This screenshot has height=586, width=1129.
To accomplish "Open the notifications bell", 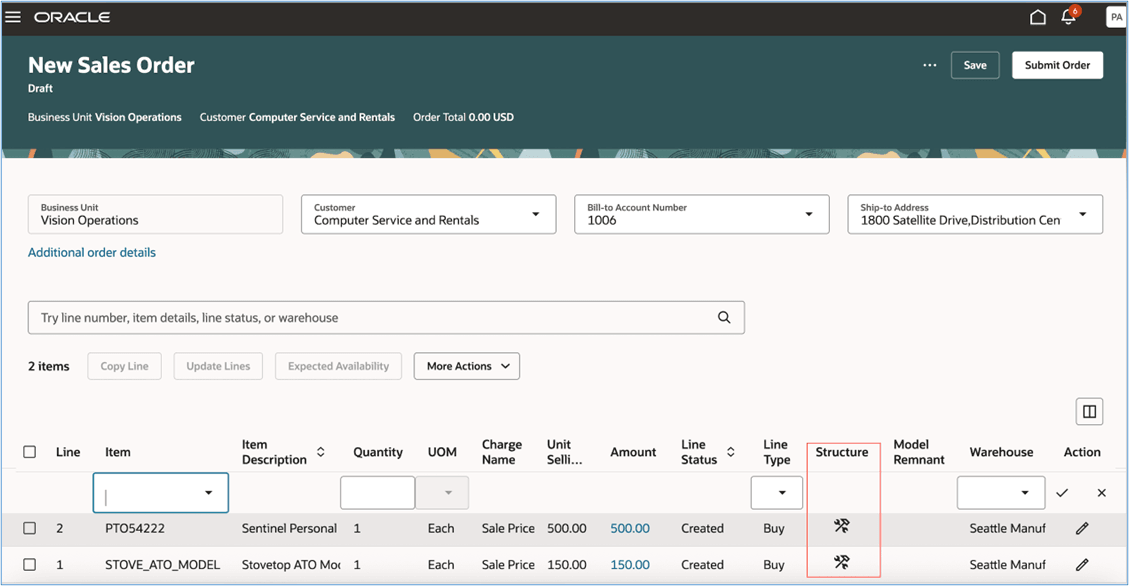I will (x=1068, y=17).
